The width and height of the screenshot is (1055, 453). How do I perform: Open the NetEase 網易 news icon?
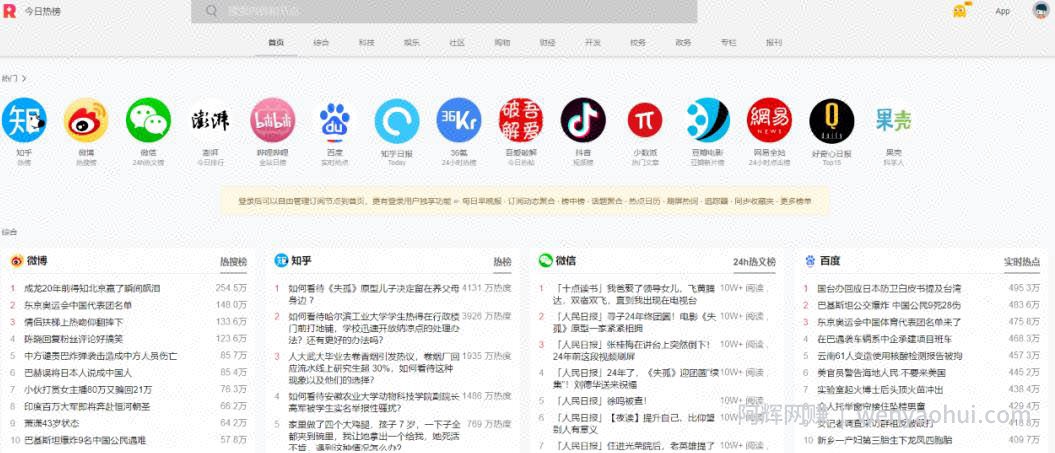769,120
